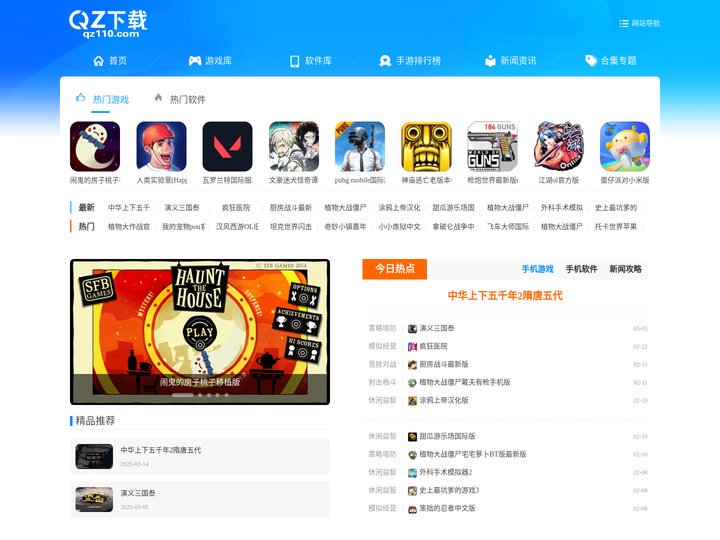
Task: Click the 今日热点 orange header button
Action: click(394, 269)
